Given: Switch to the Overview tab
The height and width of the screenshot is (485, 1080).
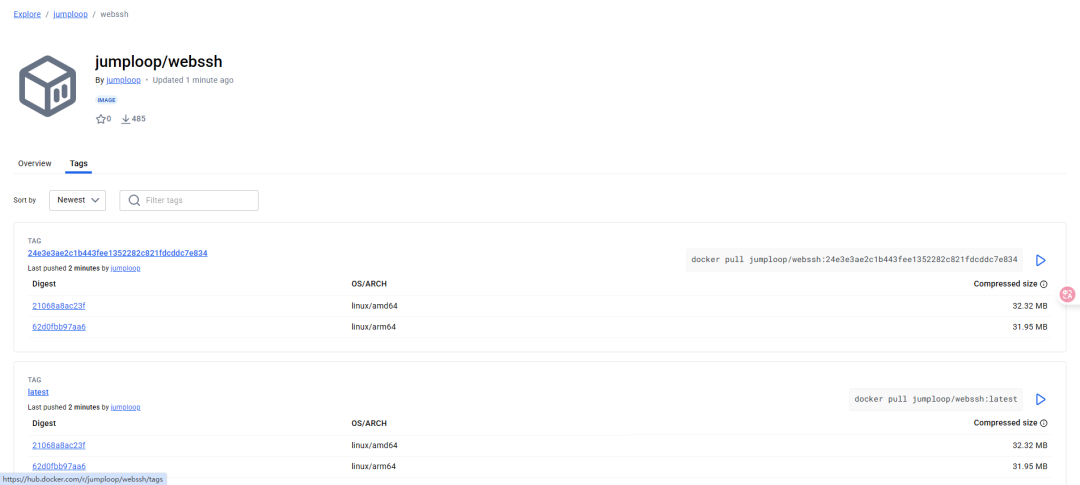Looking at the screenshot, I should click(35, 163).
